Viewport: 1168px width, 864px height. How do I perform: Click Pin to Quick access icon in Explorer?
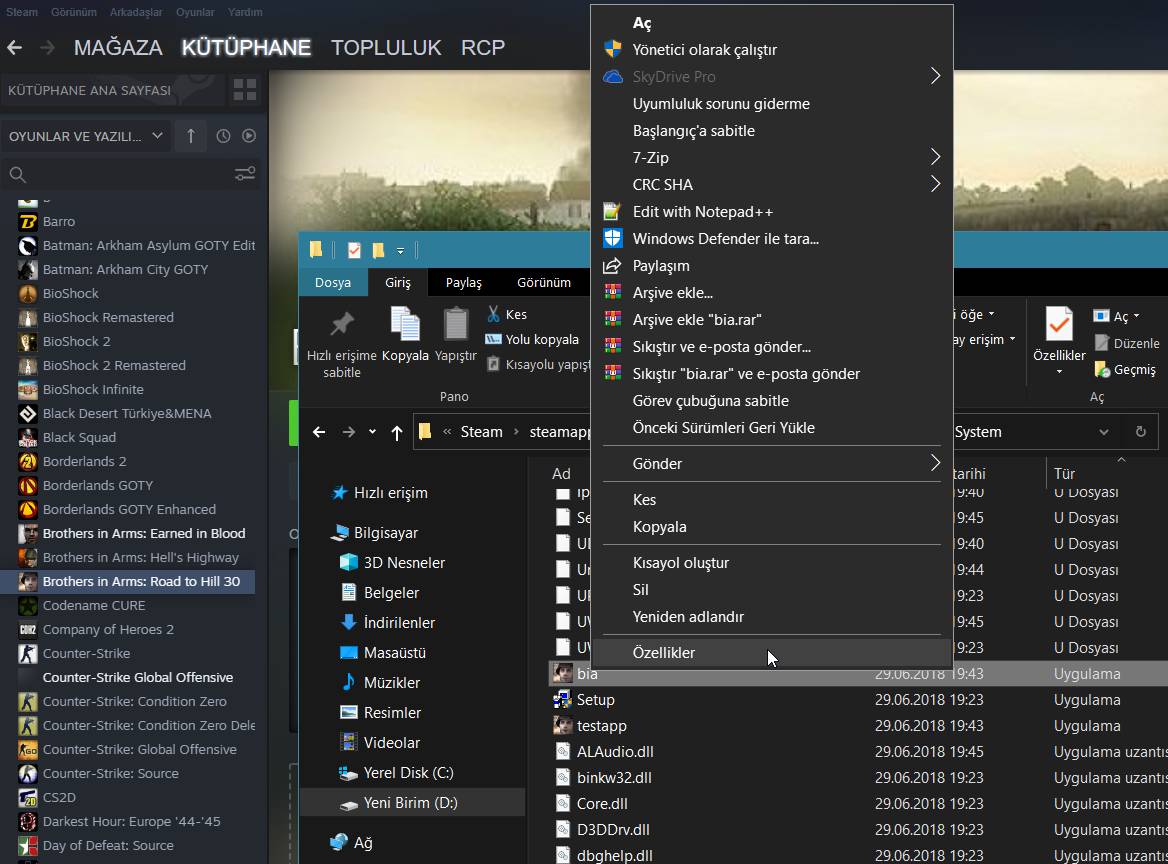(342, 323)
